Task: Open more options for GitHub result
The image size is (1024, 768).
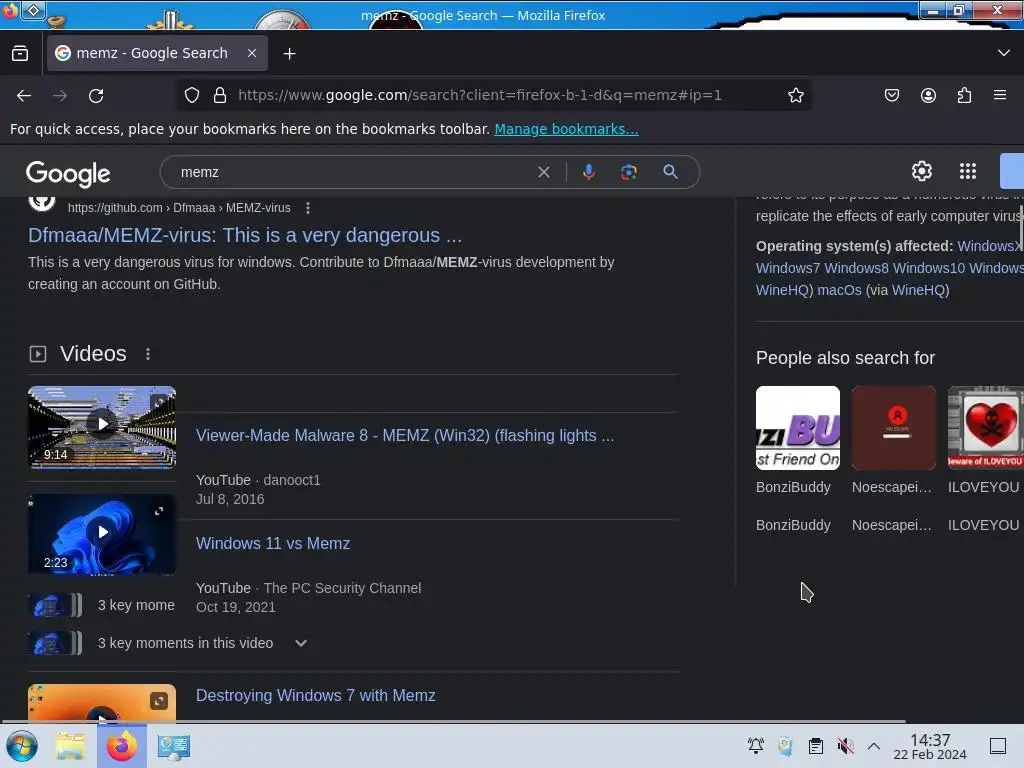Action: (x=308, y=208)
